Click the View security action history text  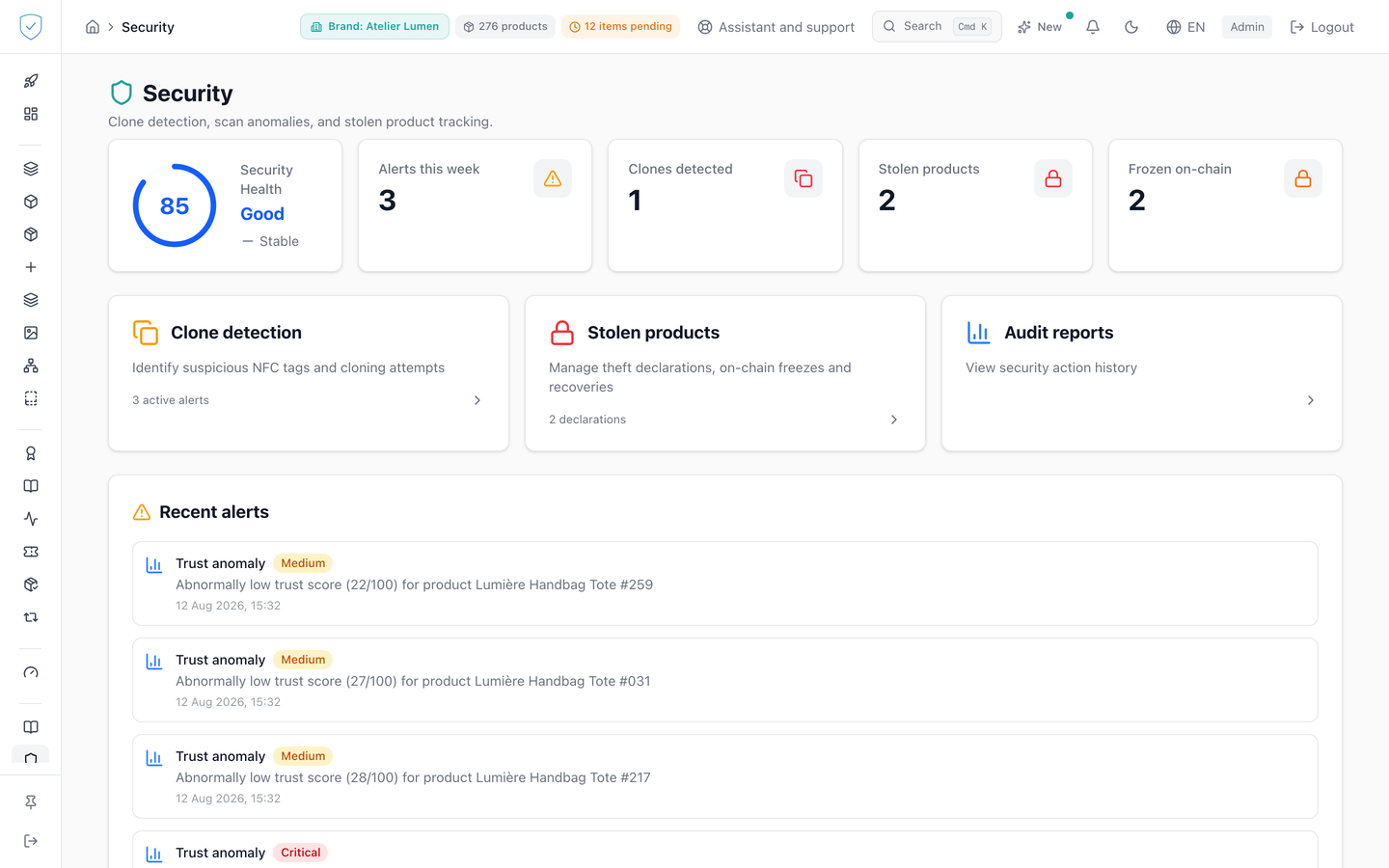click(1051, 367)
